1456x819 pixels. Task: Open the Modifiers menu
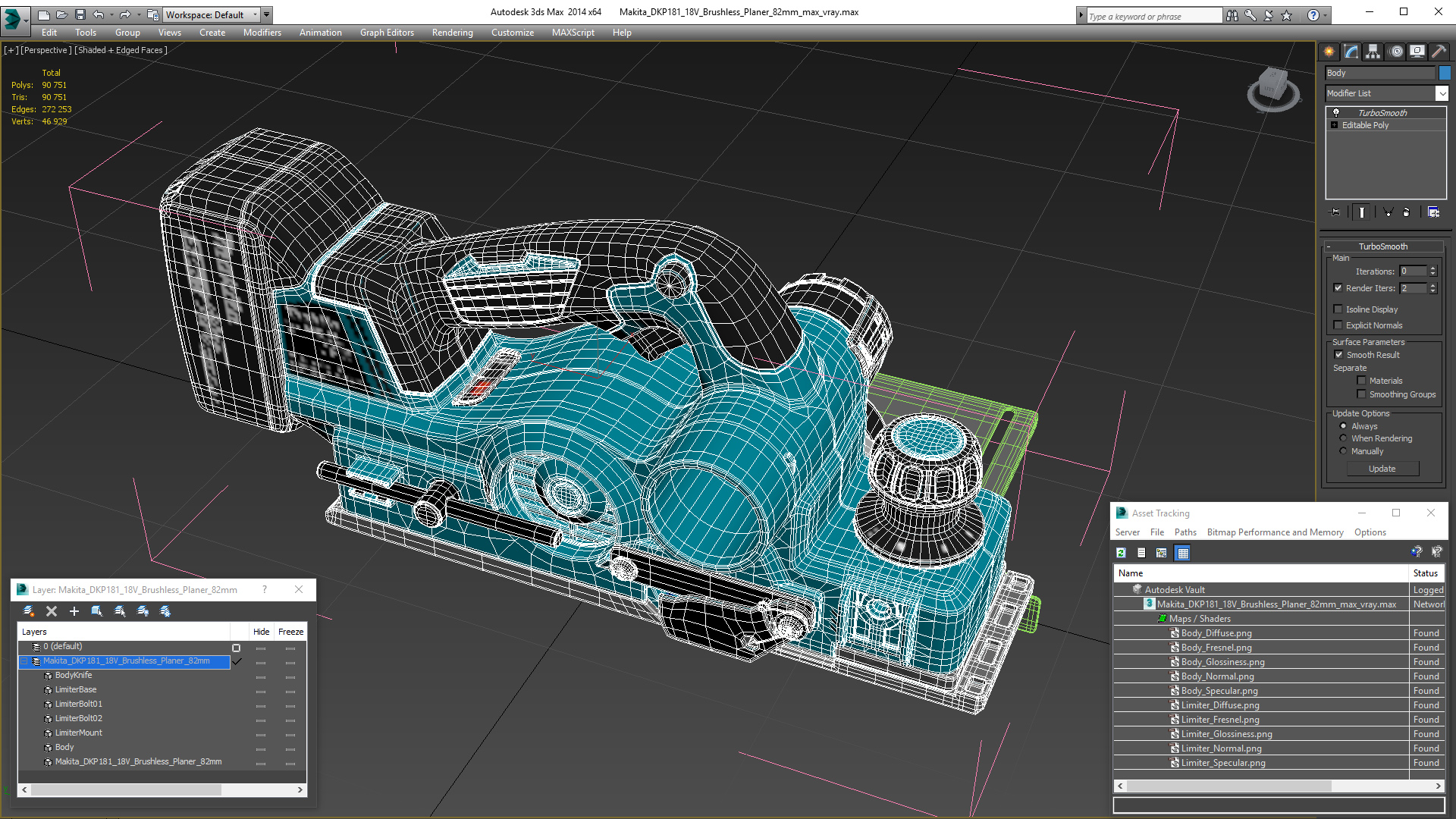(262, 33)
